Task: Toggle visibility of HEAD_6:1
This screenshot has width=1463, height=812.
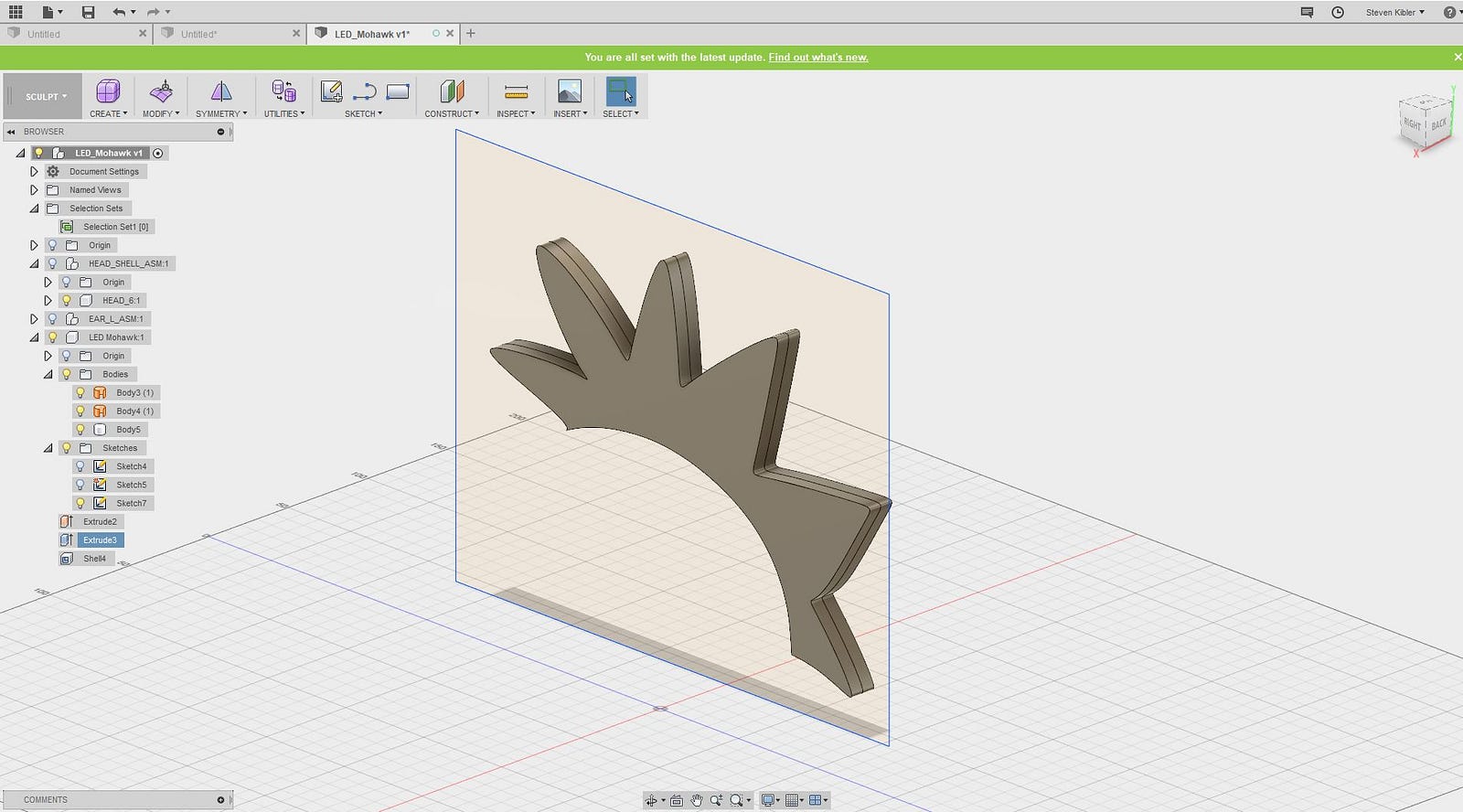Action: (66, 300)
